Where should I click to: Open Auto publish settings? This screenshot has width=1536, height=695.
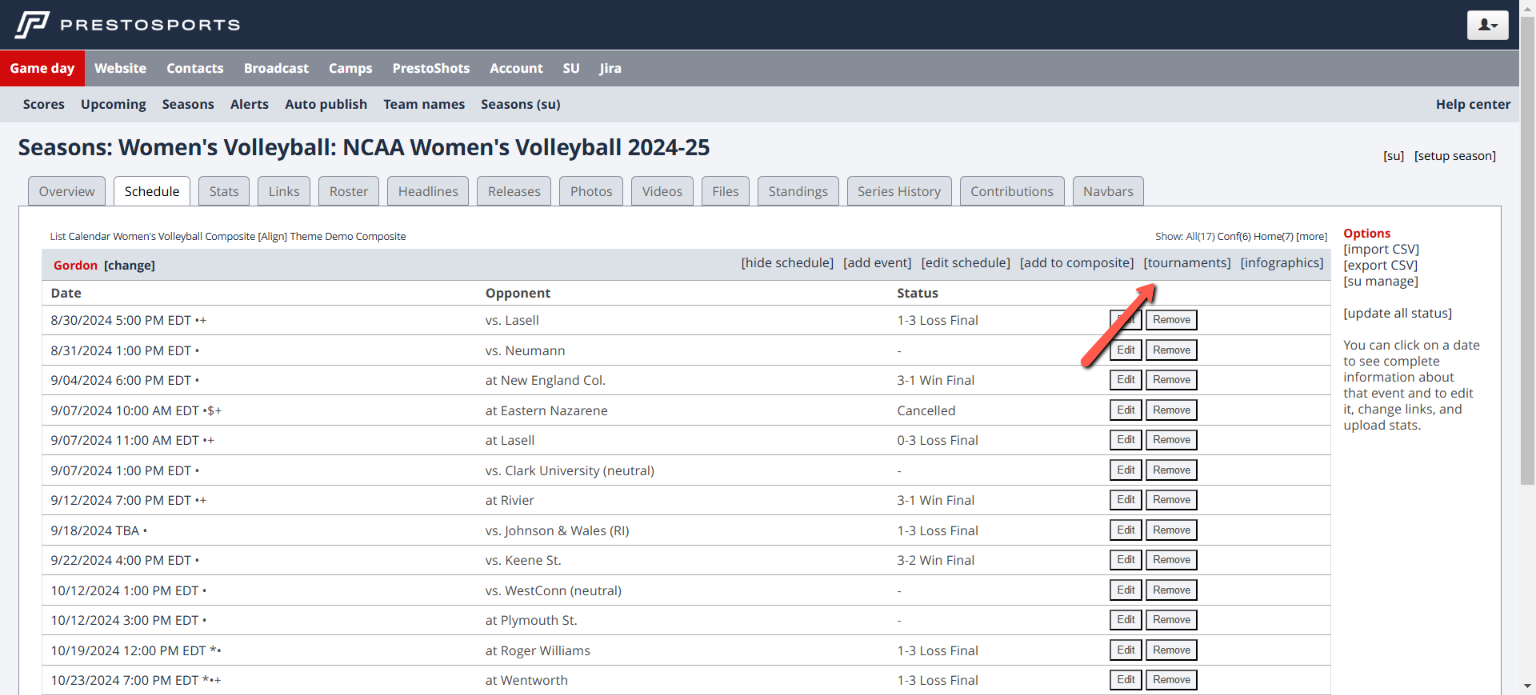326,104
